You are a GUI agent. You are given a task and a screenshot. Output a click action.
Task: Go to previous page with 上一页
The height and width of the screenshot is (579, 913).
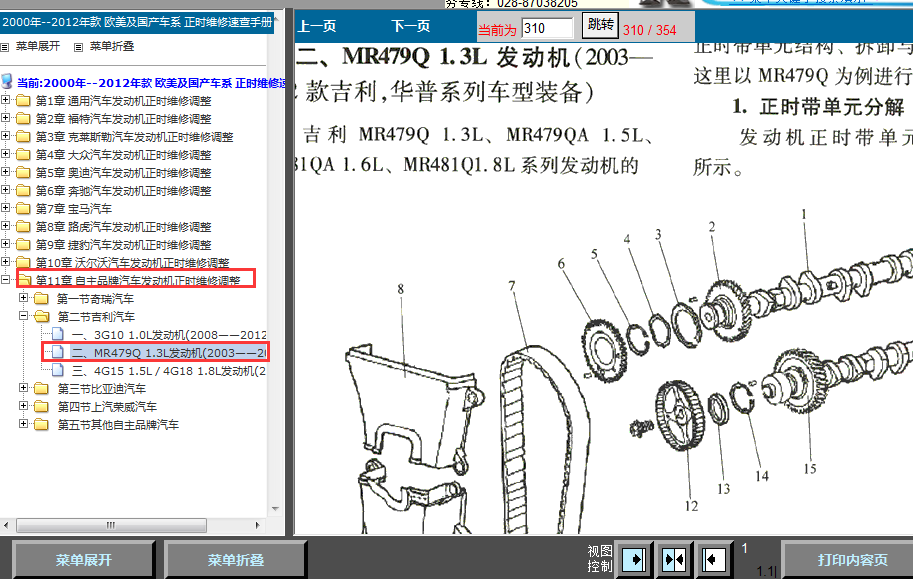[x=317, y=26]
